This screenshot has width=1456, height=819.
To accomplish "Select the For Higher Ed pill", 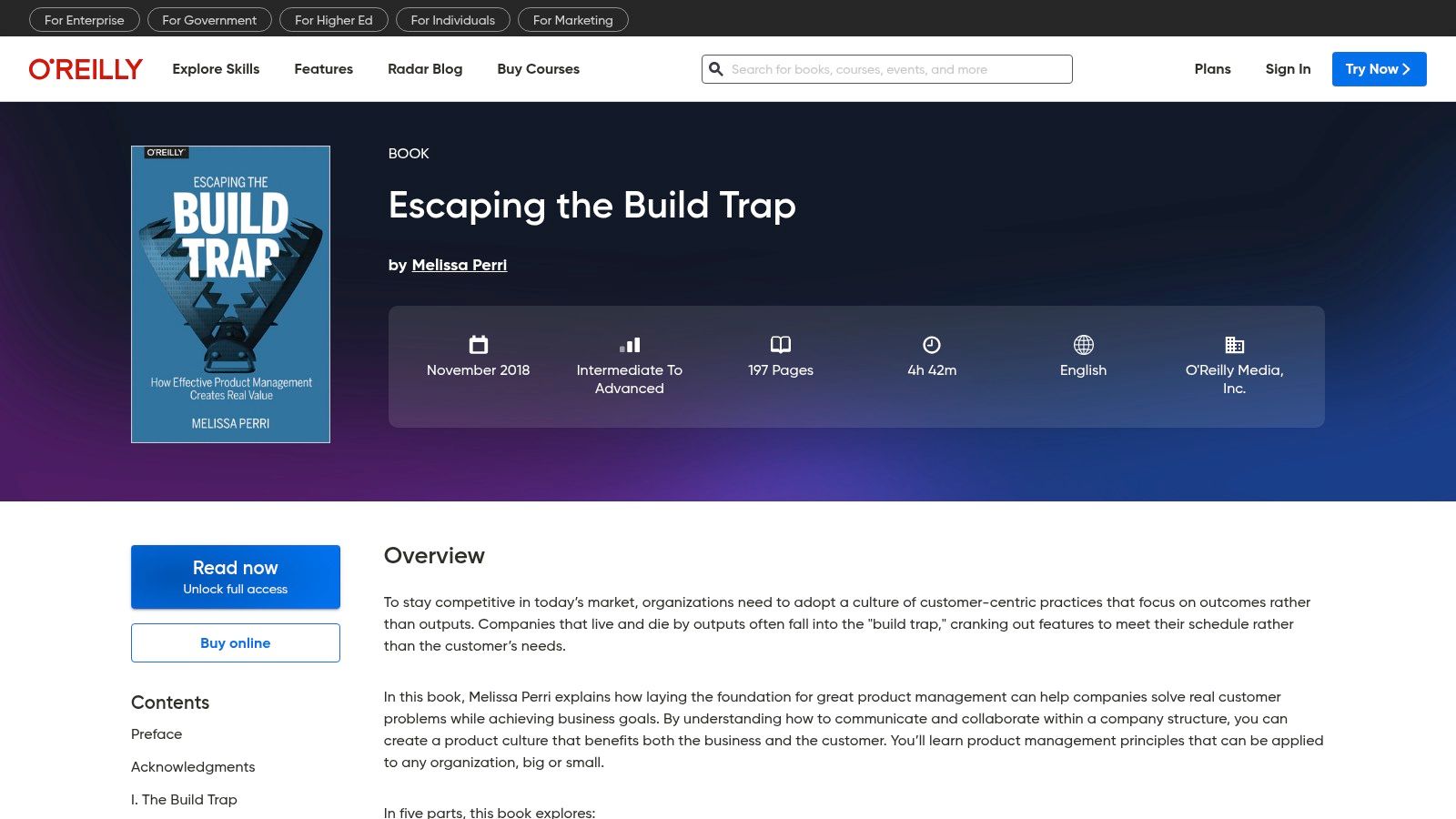I will tap(333, 20).
